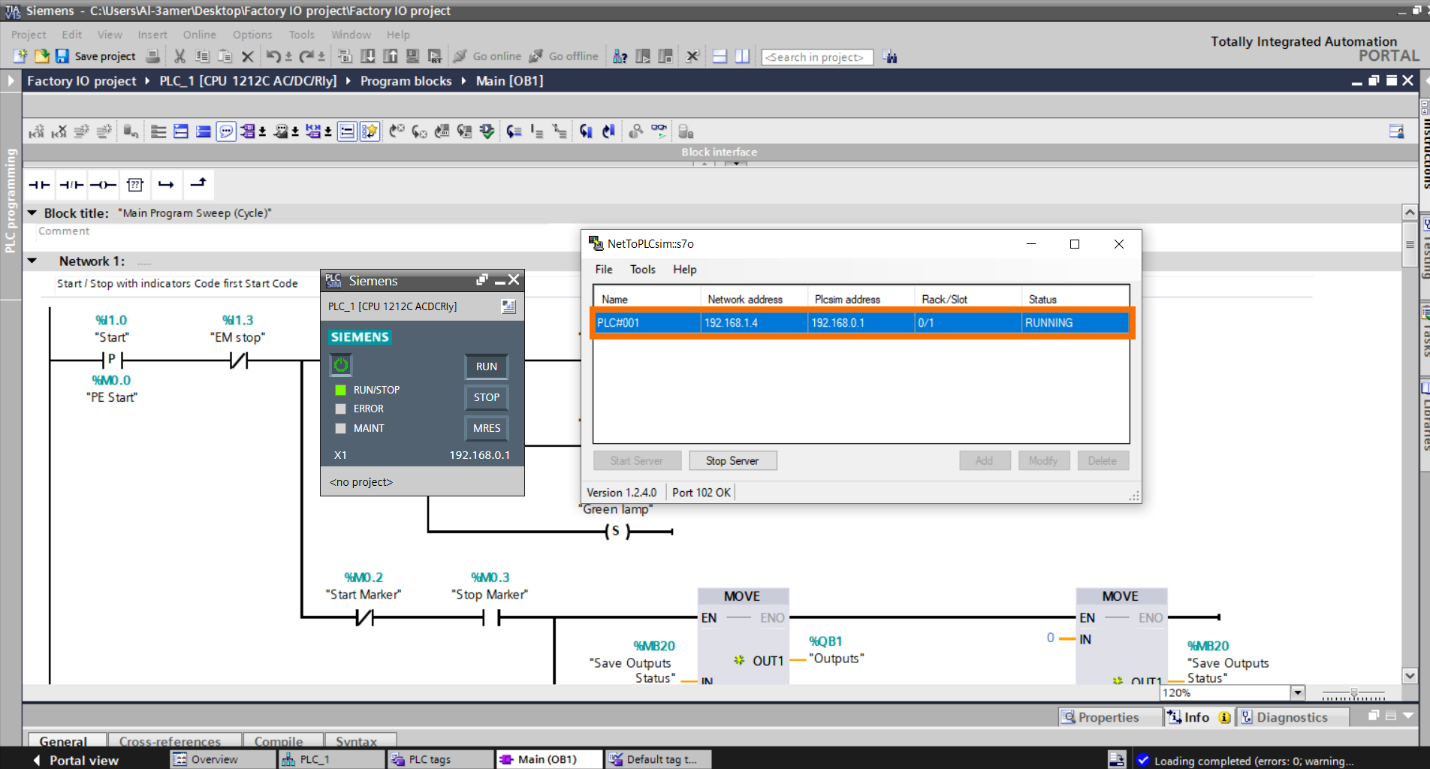Click the STOP button in PLCSIM

(486, 397)
